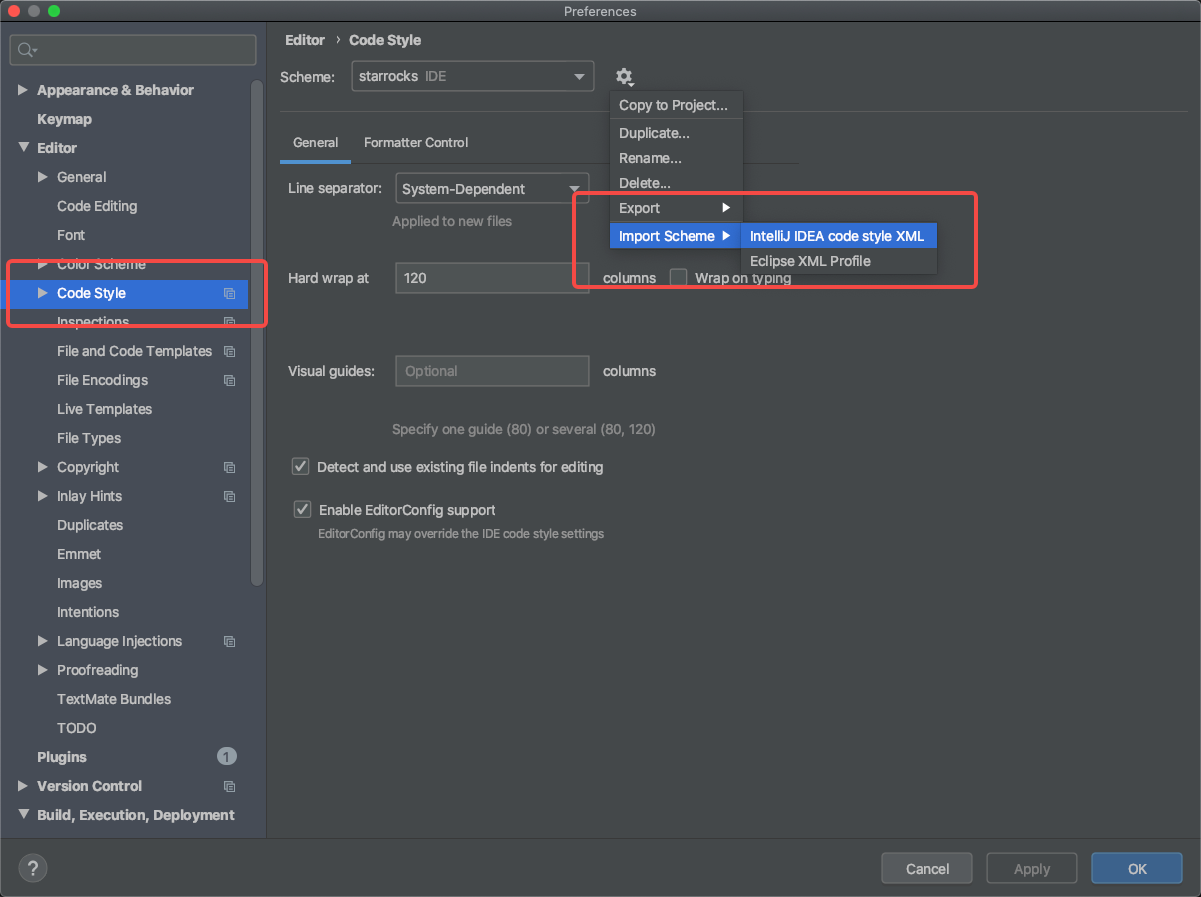The width and height of the screenshot is (1201, 897).
Task: Open the Line separator dropdown
Action: point(492,189)
